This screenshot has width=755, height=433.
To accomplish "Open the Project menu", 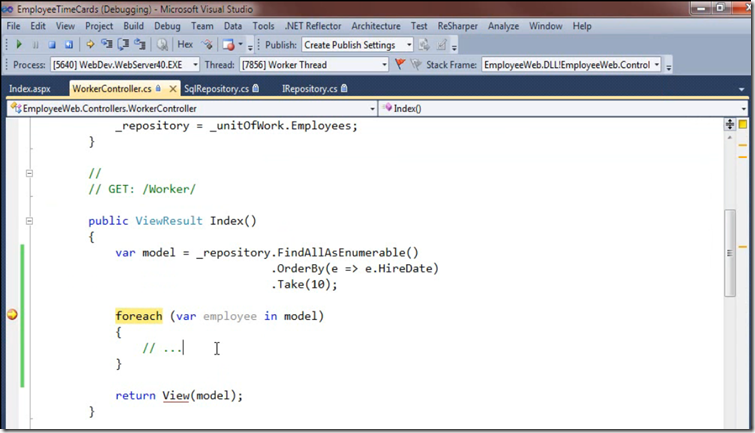I will coord(99,26).
